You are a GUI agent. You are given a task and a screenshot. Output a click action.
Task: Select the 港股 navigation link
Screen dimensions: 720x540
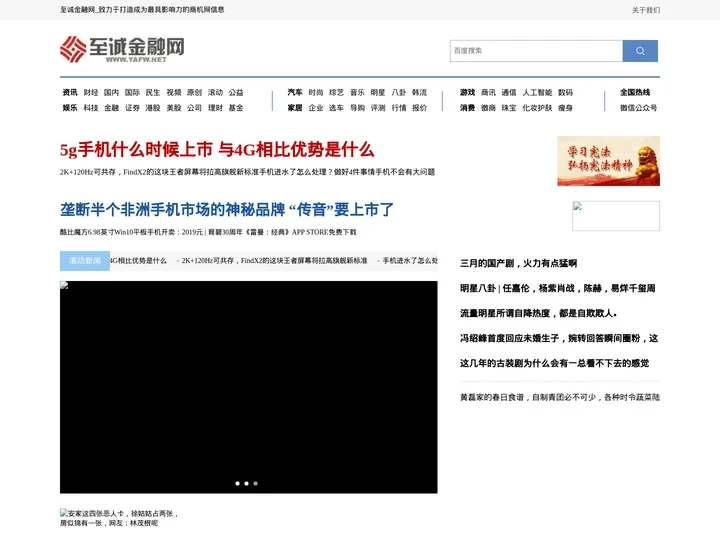pos(153,108)
